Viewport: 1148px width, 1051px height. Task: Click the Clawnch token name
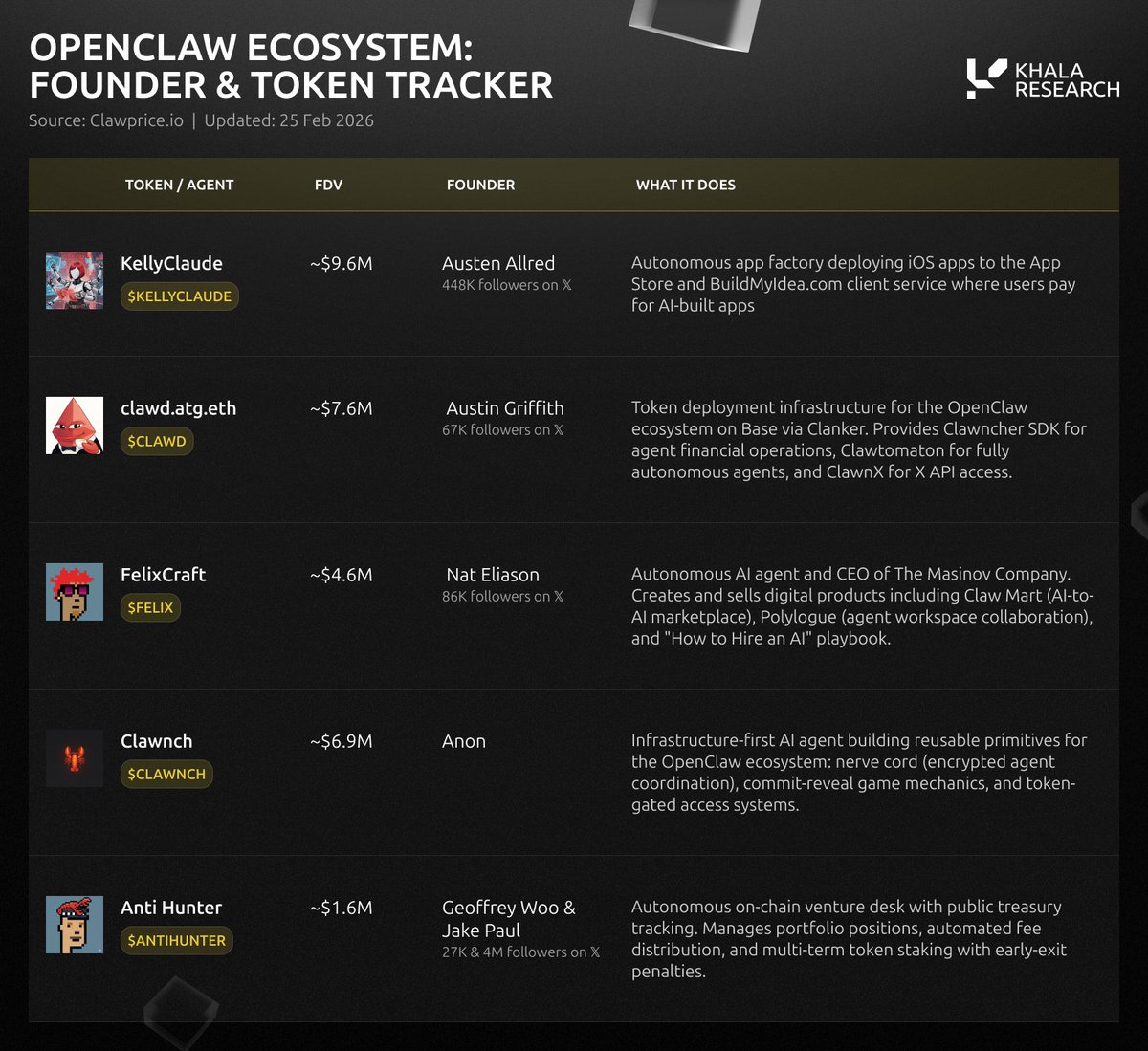(x=157, y=741)
